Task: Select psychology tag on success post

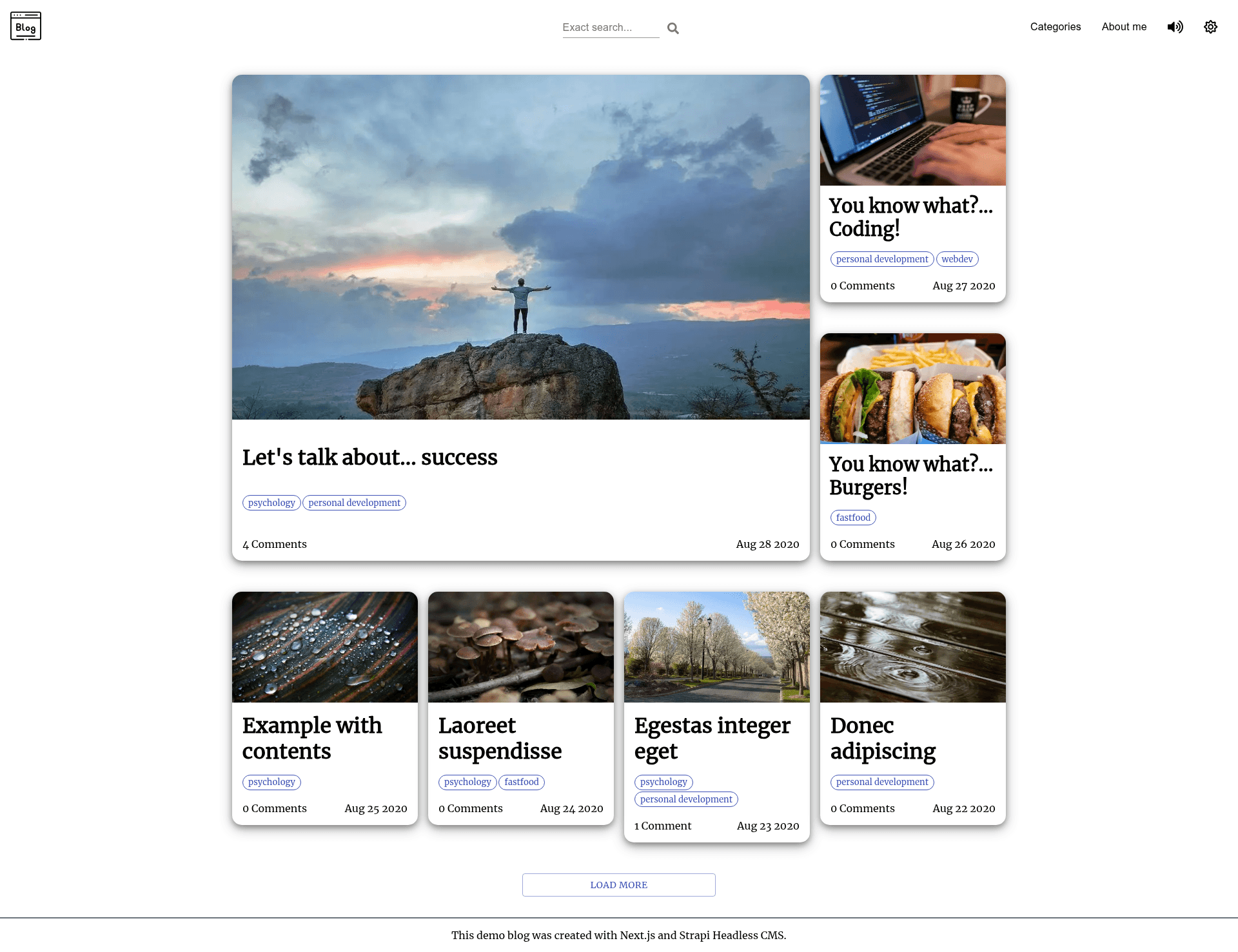Action: (x=271, y=503)
